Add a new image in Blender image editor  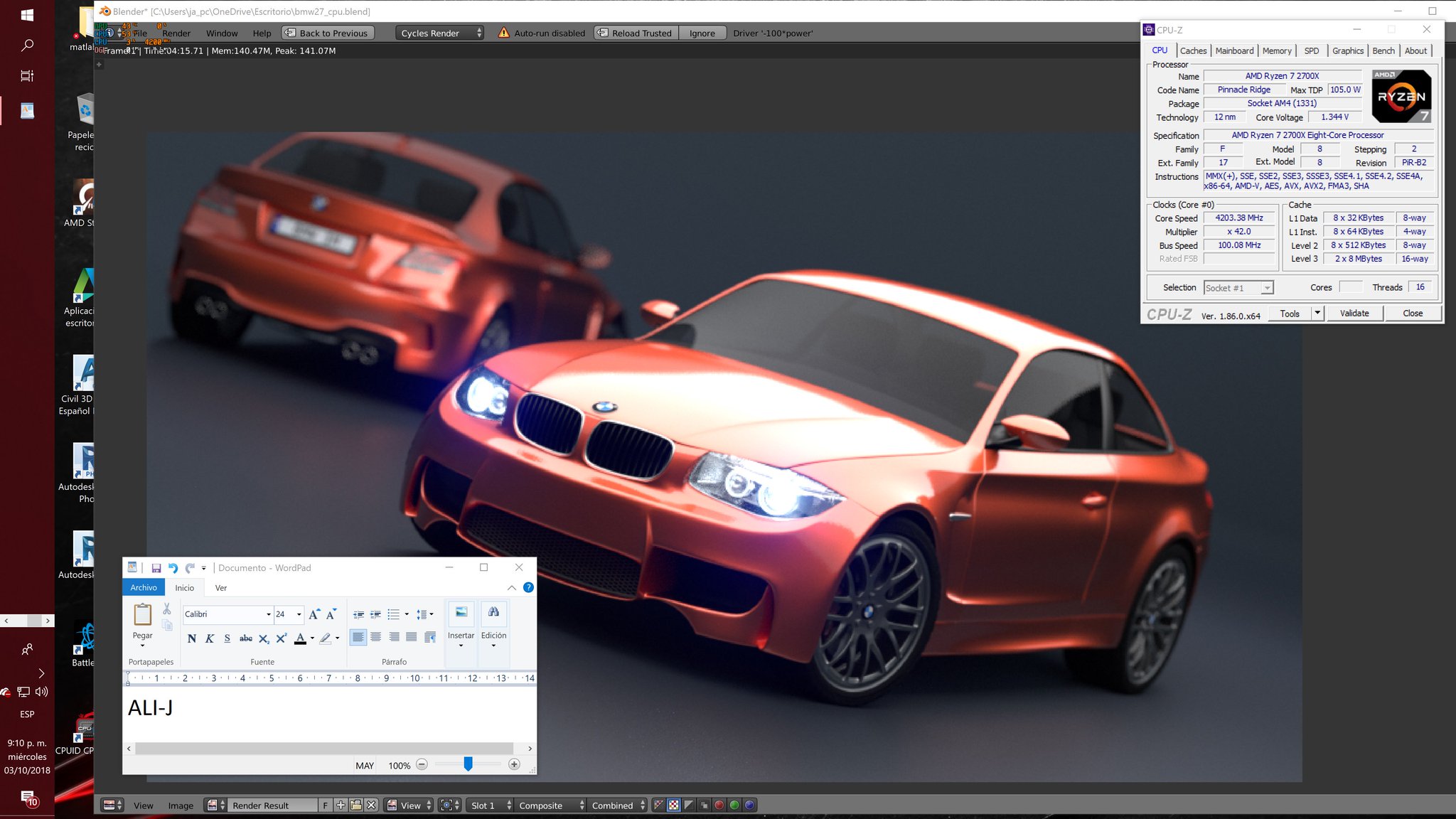point(341,805)
